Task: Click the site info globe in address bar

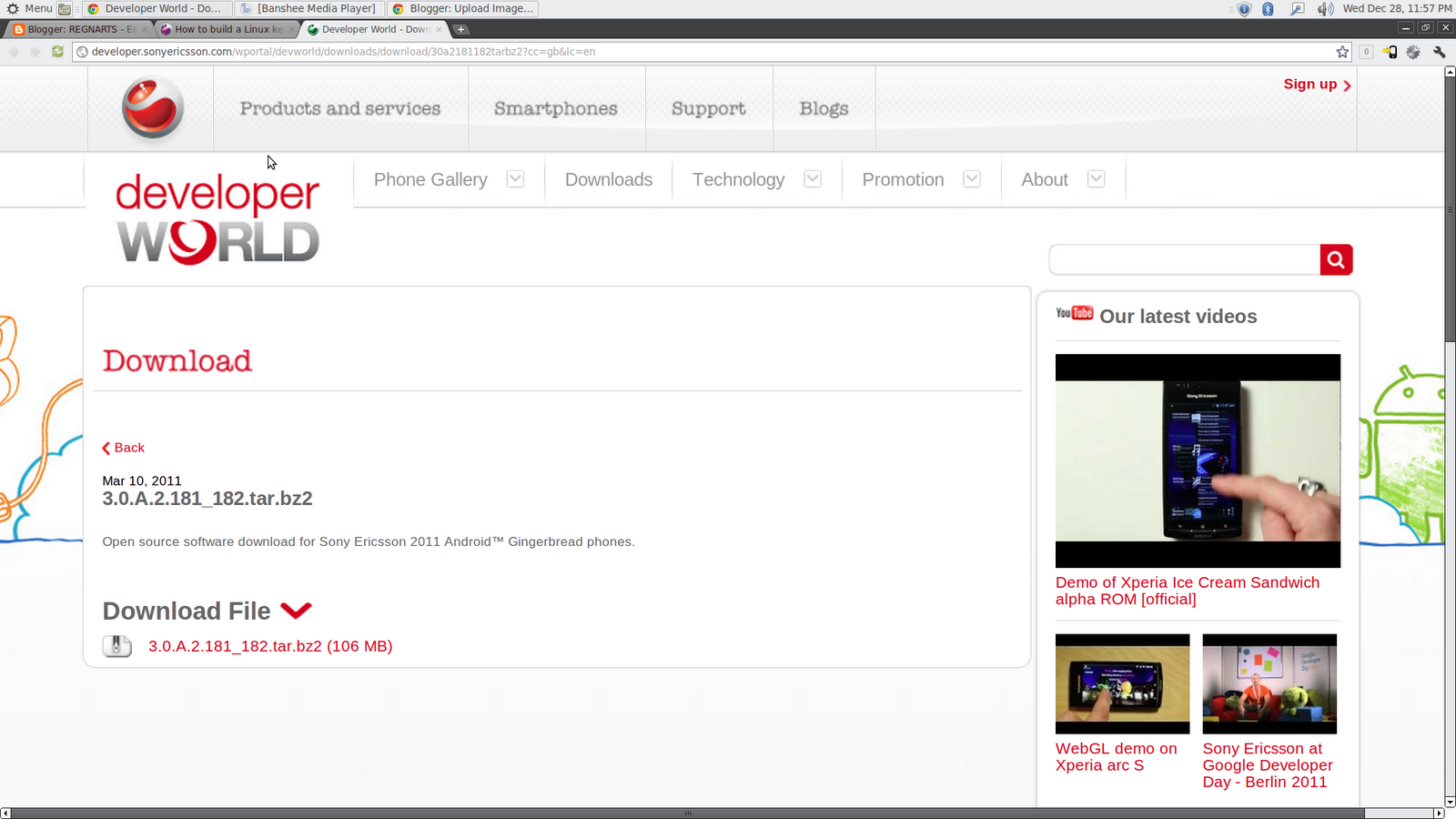Action: pos(82,52)
